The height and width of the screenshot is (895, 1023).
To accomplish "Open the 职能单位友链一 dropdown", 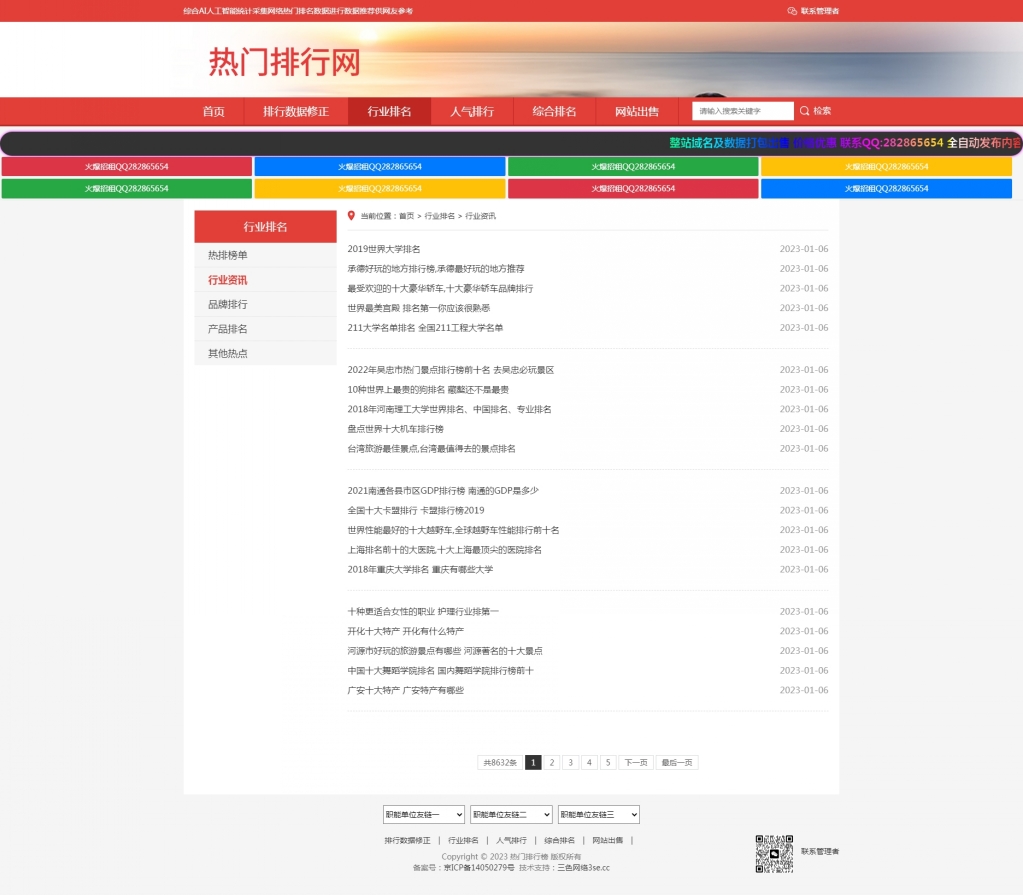I will 423,814.
